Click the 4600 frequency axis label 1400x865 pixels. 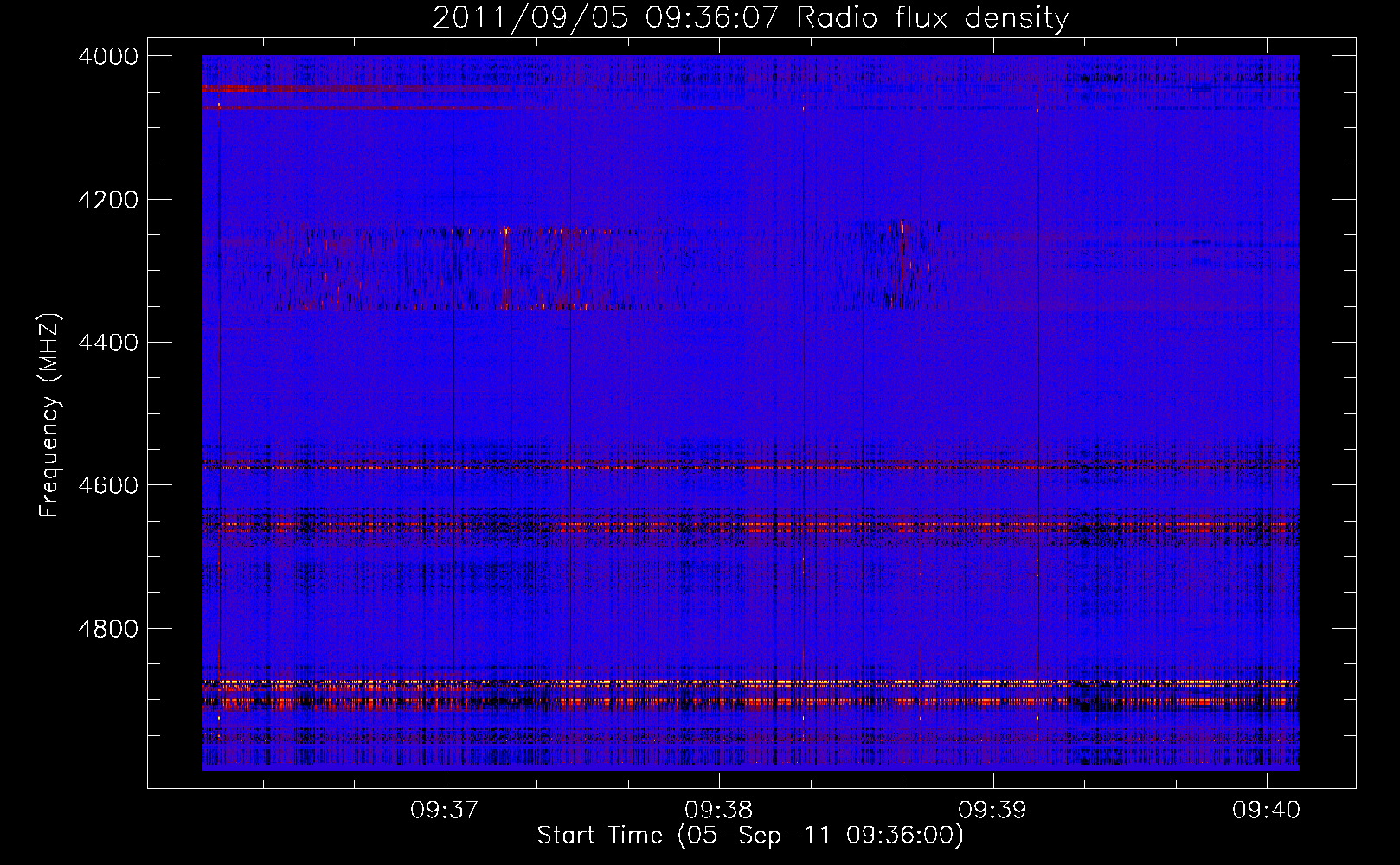pyautogui.click(x=108, y=485)
